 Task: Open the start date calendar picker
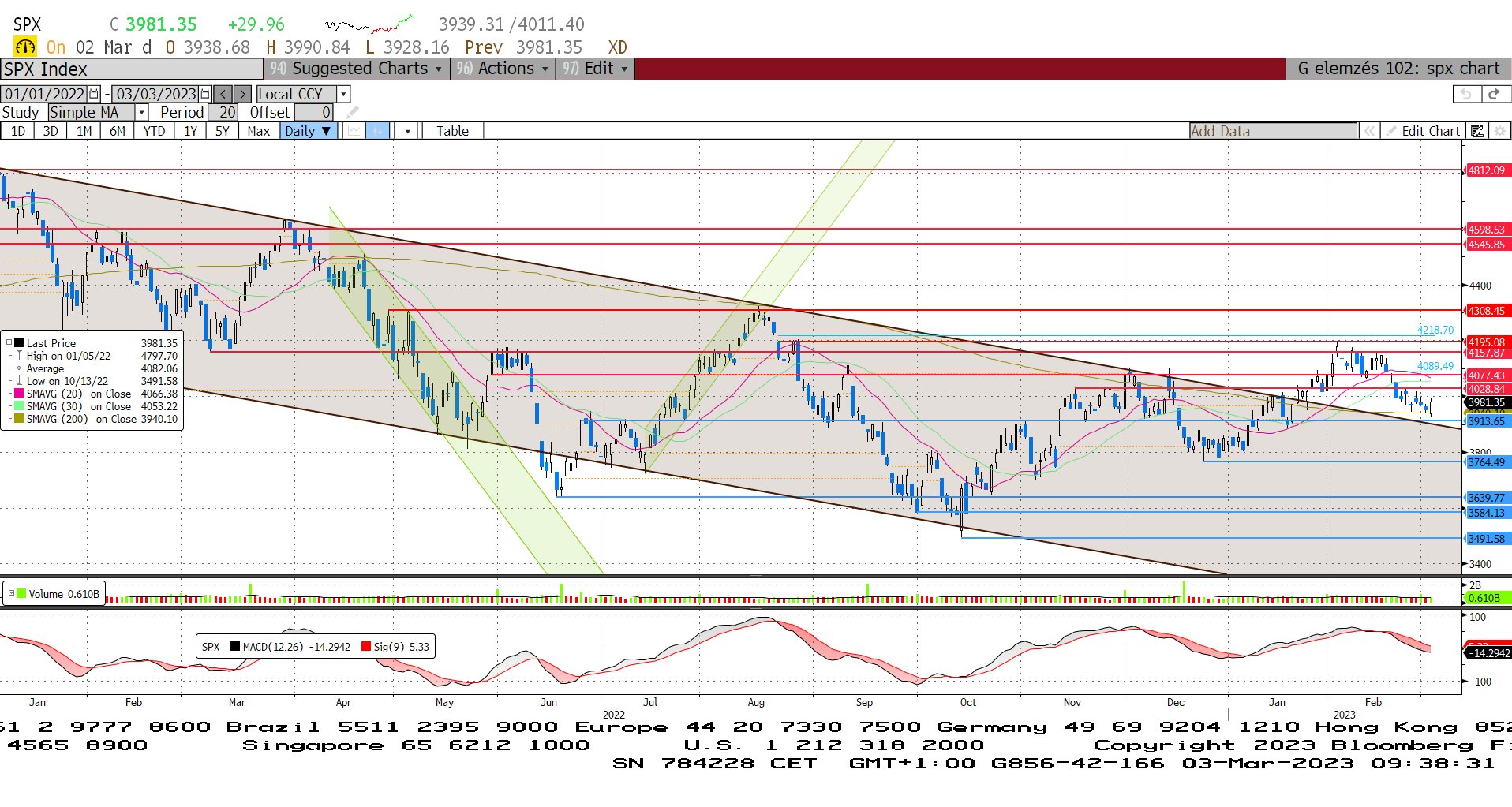click(95, 94)
